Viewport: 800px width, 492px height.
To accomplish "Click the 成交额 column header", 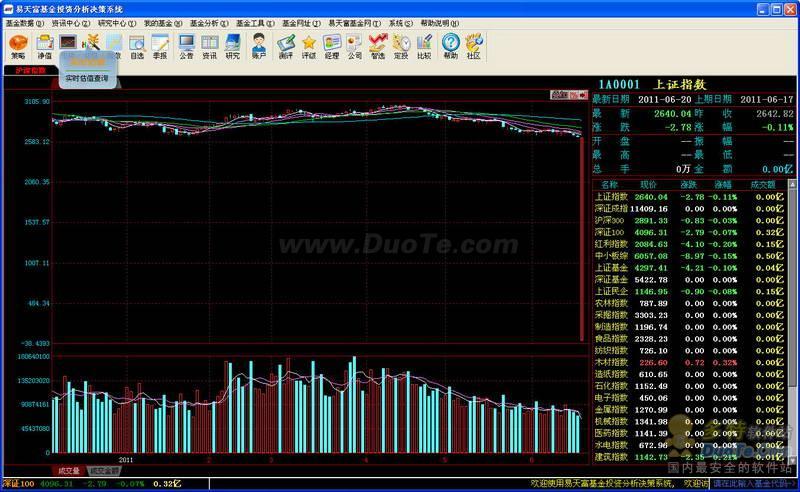I will click(x=763, y=184).
